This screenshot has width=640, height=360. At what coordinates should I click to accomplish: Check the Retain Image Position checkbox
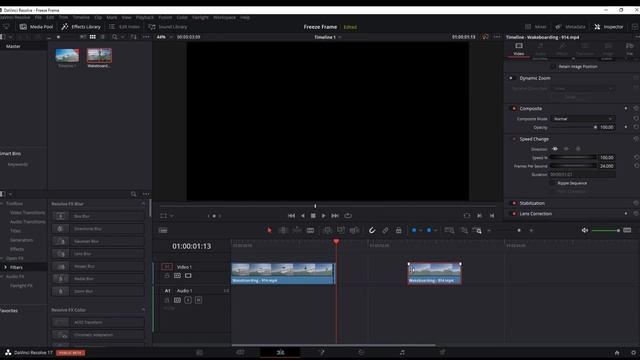(x=553, y=66)
